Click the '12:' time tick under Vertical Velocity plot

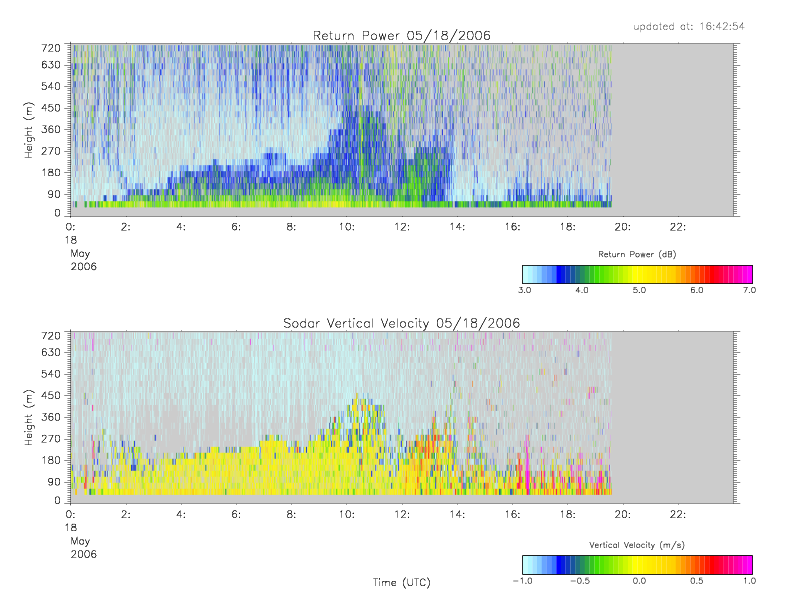pos(402,515)
